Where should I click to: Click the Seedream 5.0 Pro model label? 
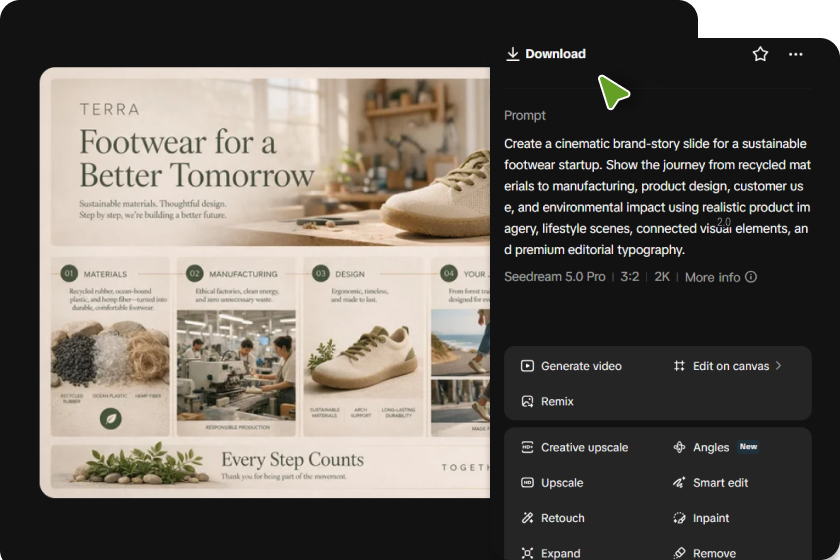[554, 277]
